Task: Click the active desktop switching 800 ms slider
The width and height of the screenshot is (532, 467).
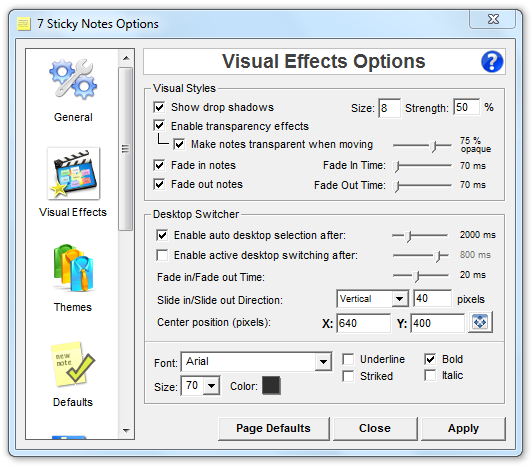Action: [x=421, y=256]
